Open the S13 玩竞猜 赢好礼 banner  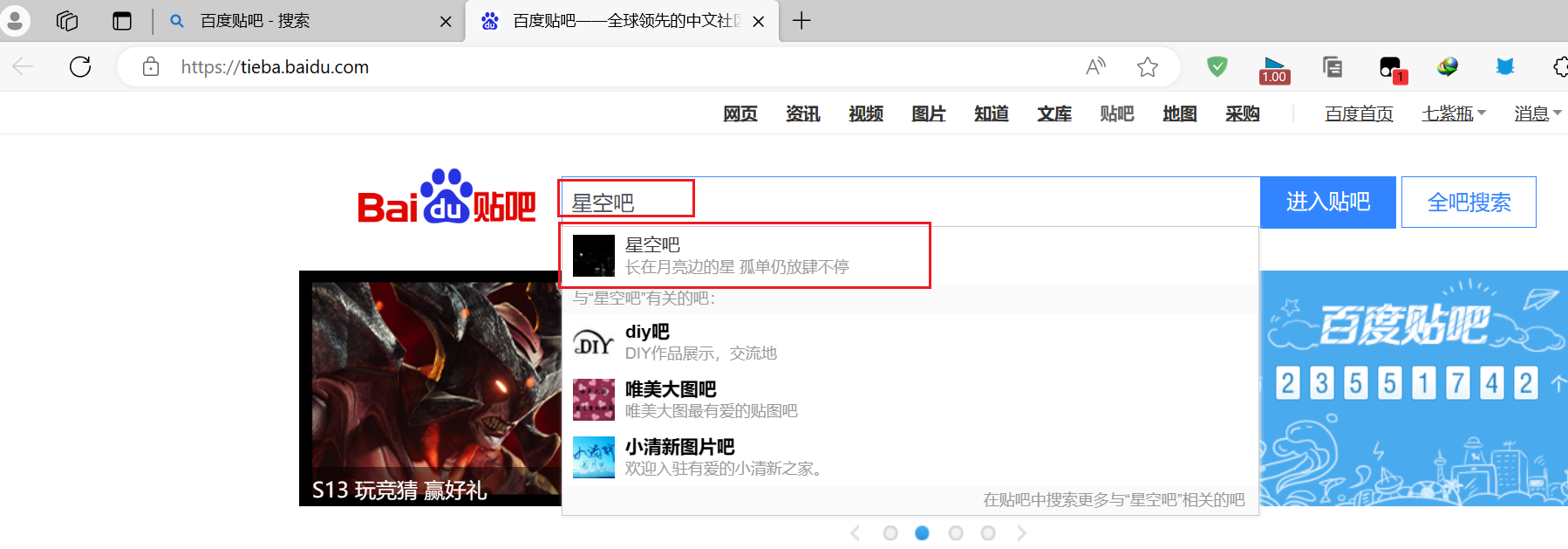tap(430, 388)
